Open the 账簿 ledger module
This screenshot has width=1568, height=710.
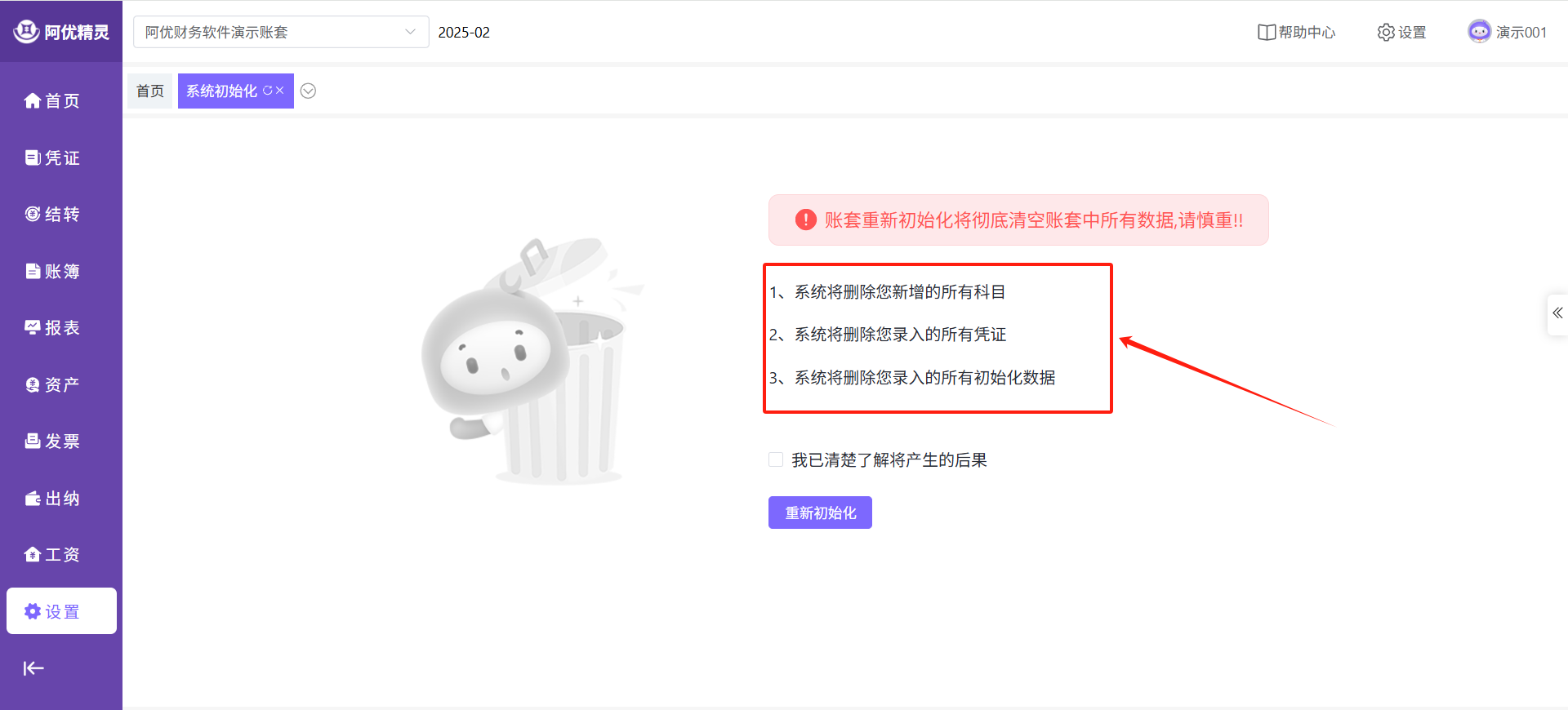tap(53, 271)
